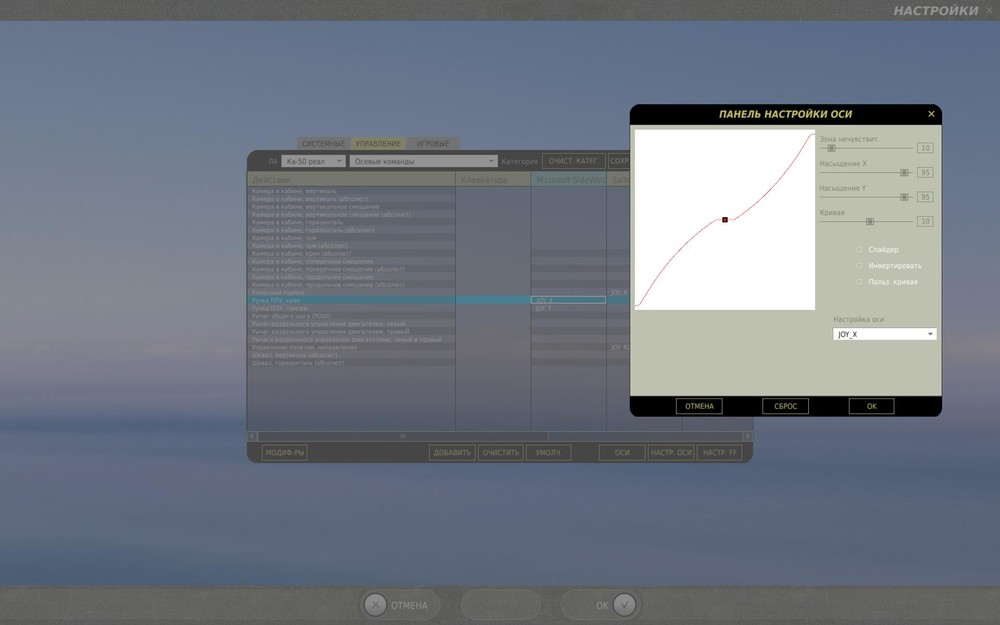The image size is (1000, 625).
Task: Click the Microsoft SideWinder column header
Action: click(x=569, y=180)
